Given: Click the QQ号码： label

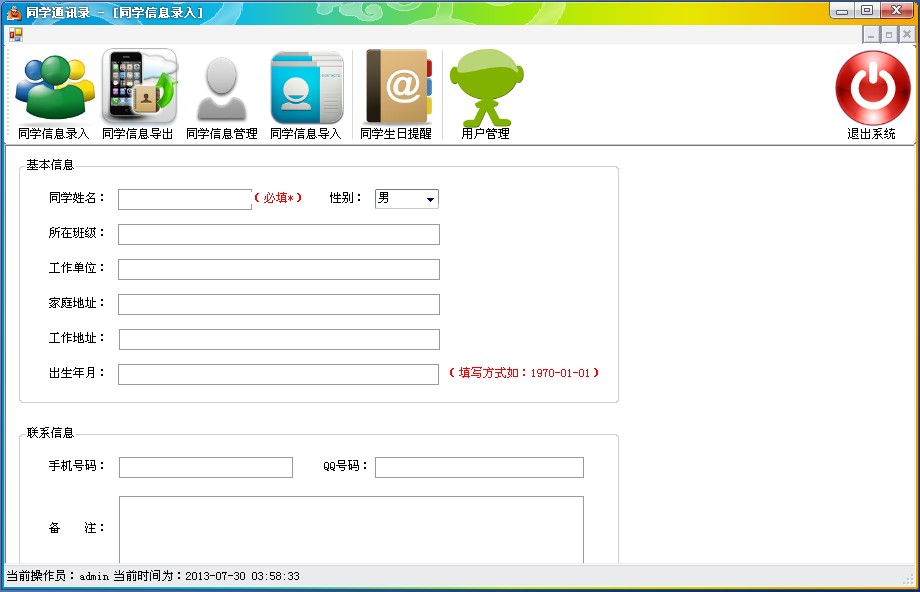Looking at the screenshot, I should click(x=346, y=466).
